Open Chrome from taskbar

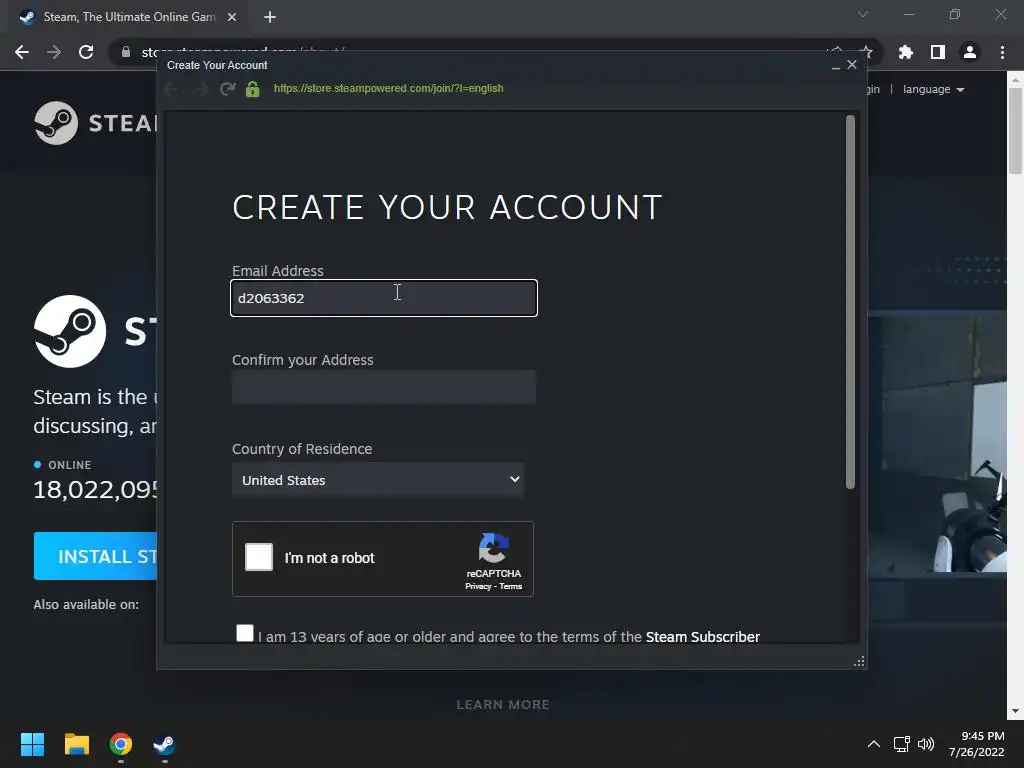click(121, 744)
